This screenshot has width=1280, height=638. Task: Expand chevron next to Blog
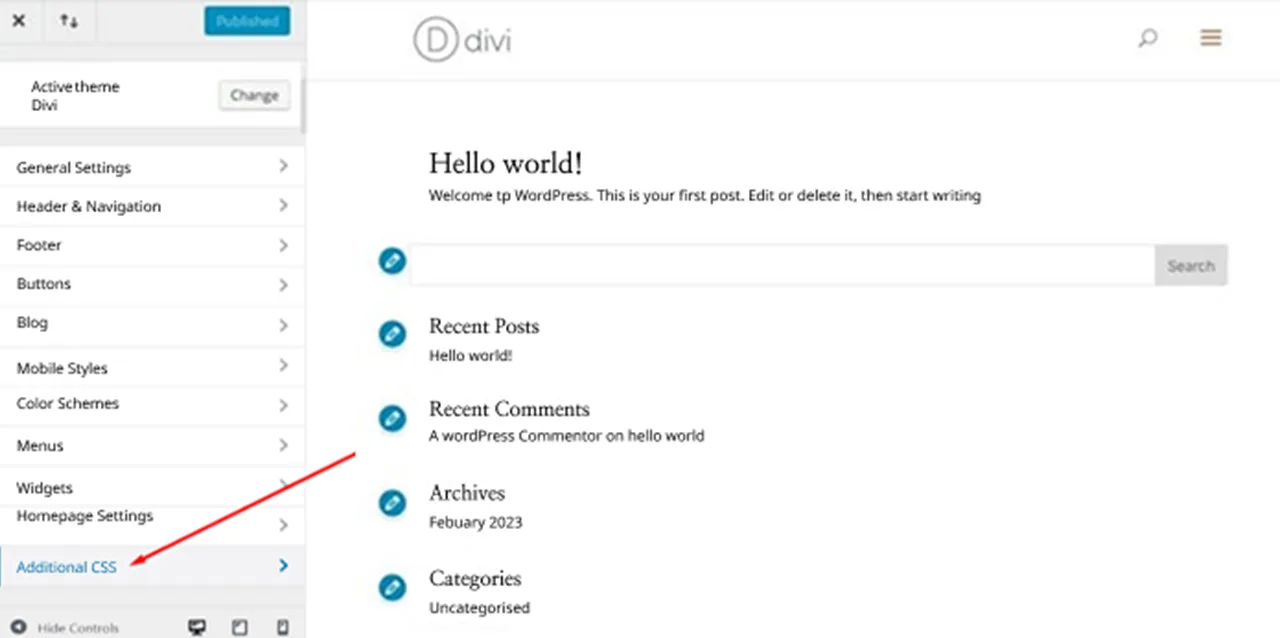pos(283,325)
